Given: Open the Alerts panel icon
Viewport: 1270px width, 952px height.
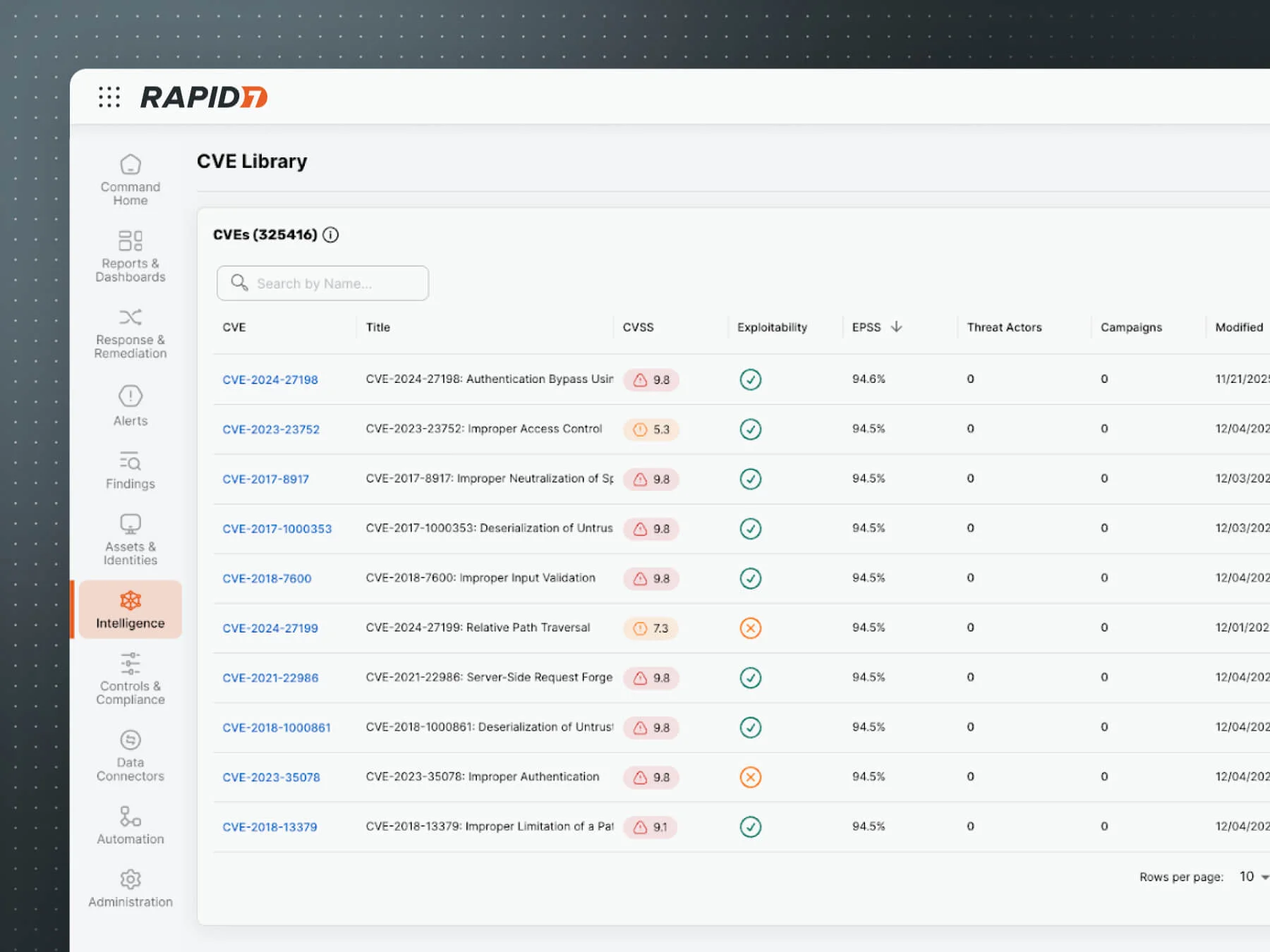Looking at the screenshot, I should (x=130, y=396).
